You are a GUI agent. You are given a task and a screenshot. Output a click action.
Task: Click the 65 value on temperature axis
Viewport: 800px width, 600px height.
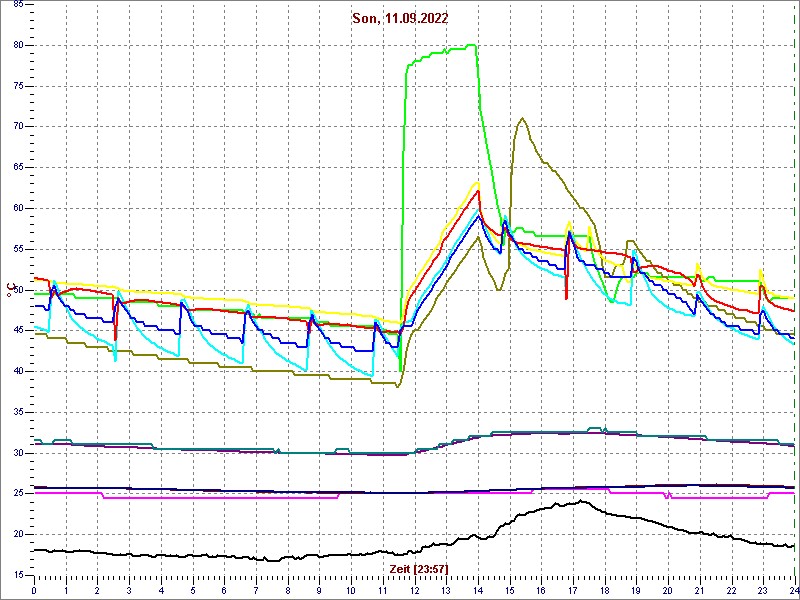coord(17,168)
